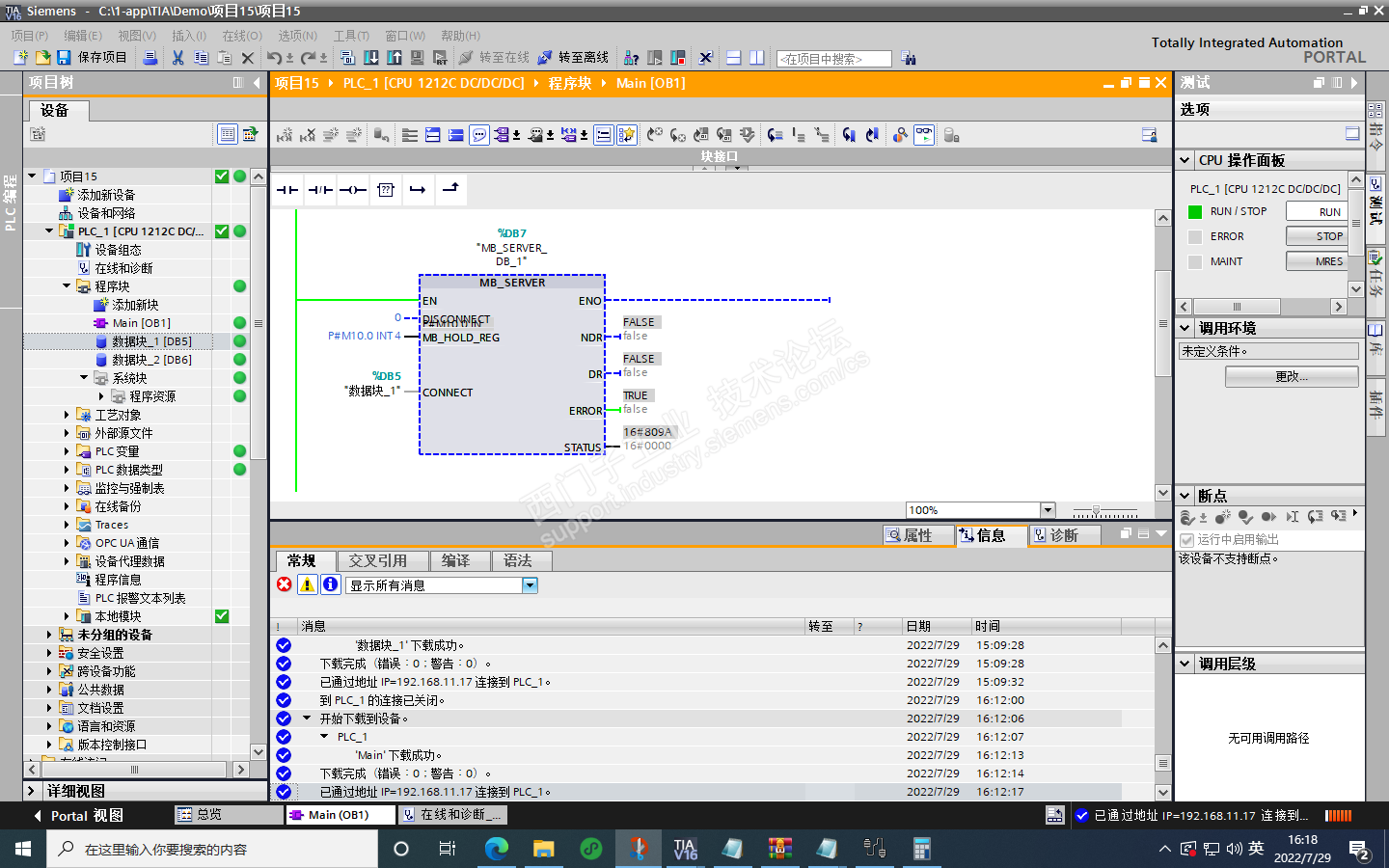This screenshot has height=868, width=1389.
Task: Click the project search input field
Action: [x=834, y=59]
